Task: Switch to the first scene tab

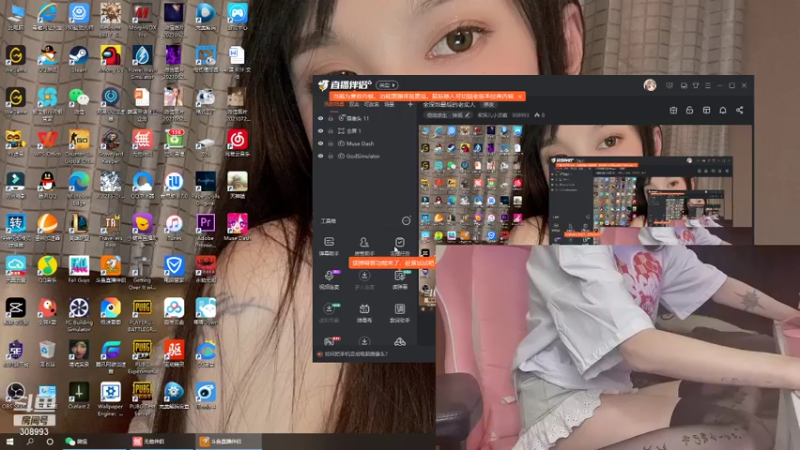Action: (334, 104)
